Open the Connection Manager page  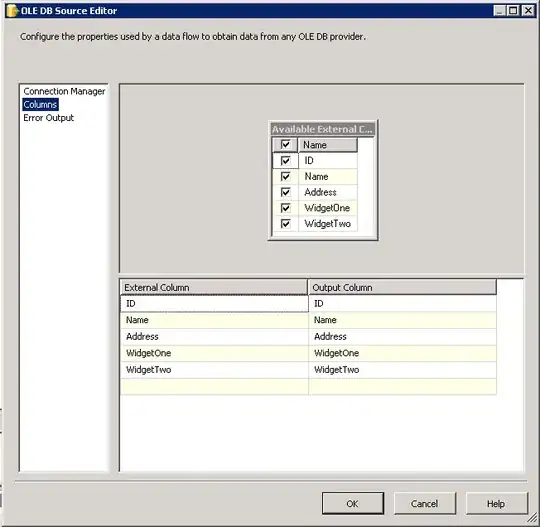click(x=64, y=91)
